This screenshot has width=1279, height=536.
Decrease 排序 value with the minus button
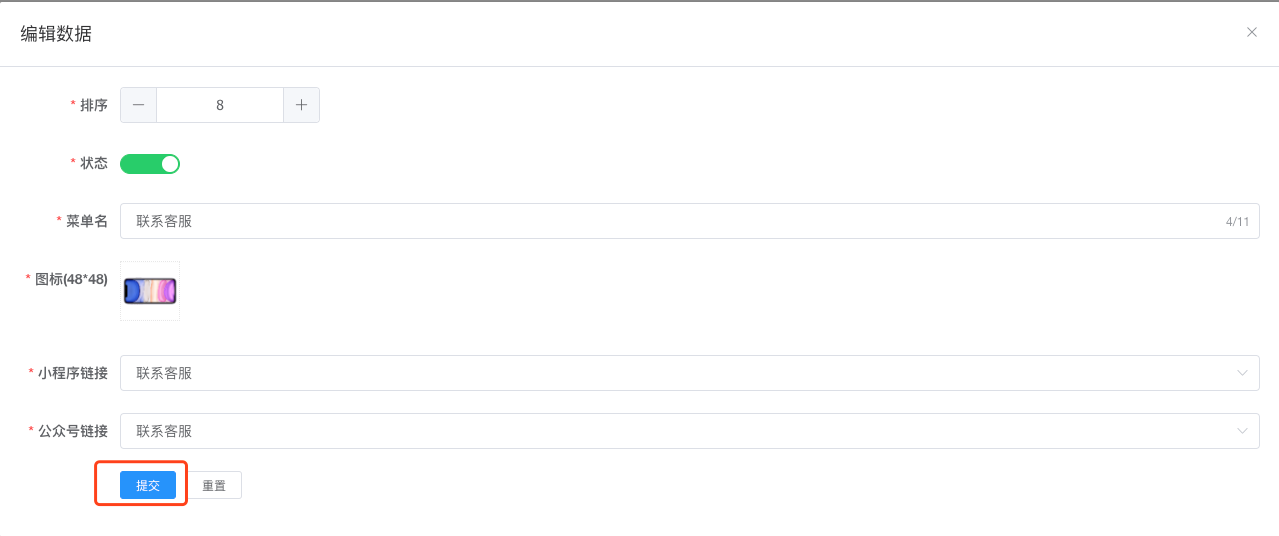tap(138, 105)
